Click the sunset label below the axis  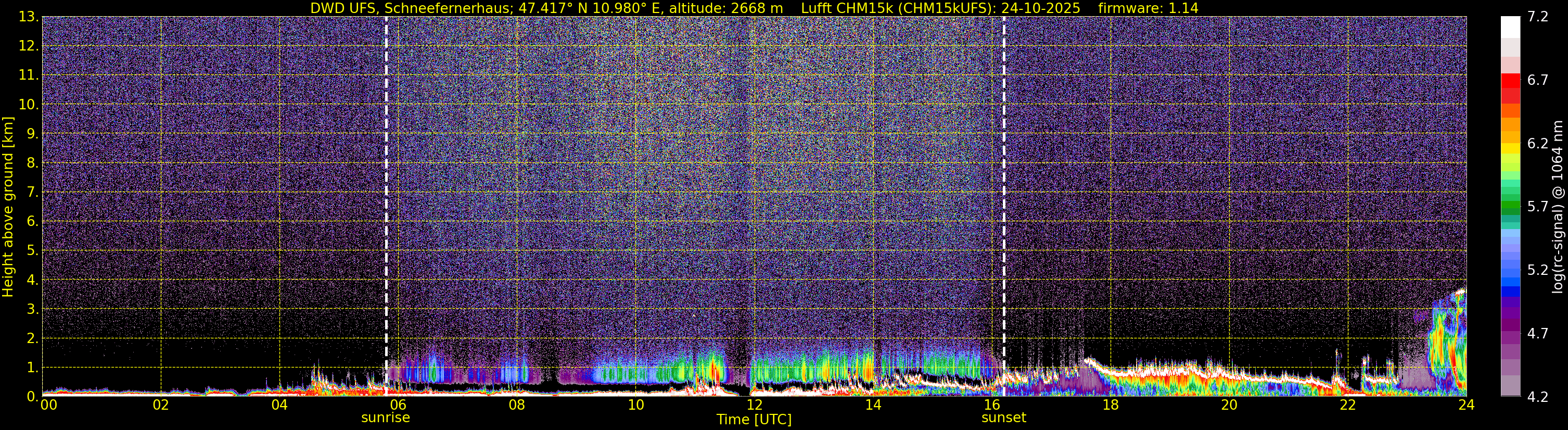point(1004,418)
